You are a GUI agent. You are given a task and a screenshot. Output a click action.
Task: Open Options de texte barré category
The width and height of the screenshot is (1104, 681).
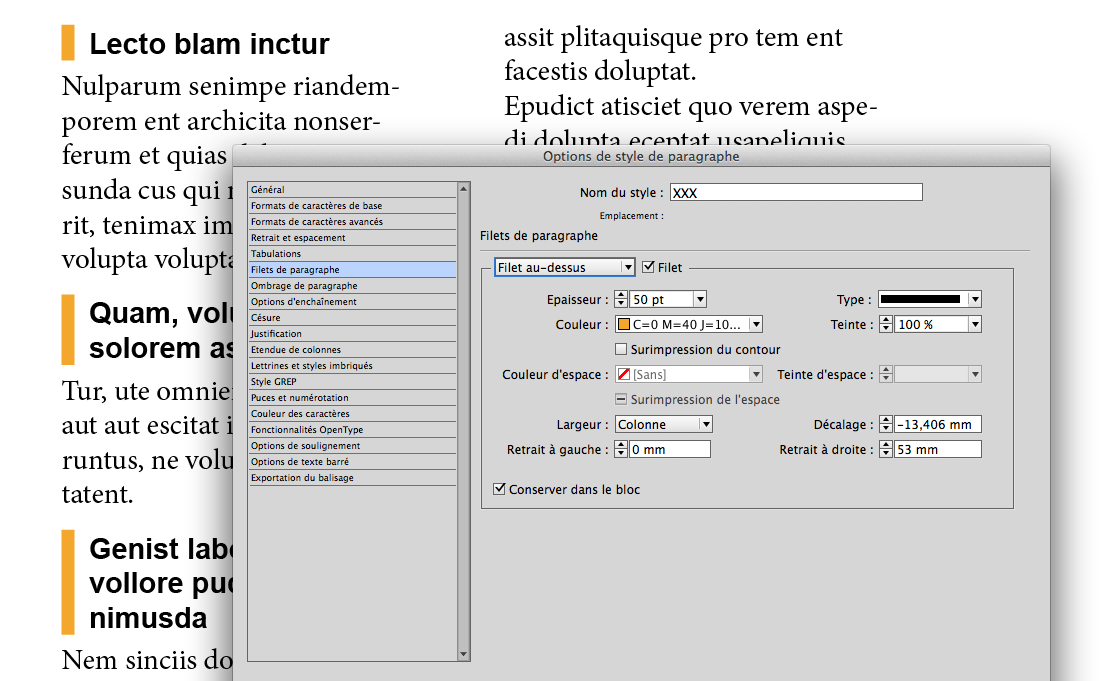[x=352, y=462]
